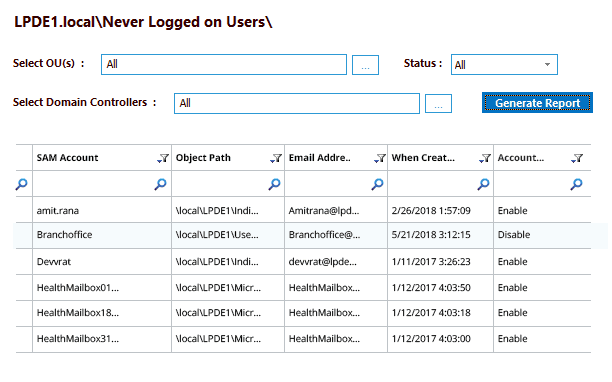Viewport: 612px width, 382px height.
Task: Sort by SAM Account column header
Action: (x=68, y=158)
